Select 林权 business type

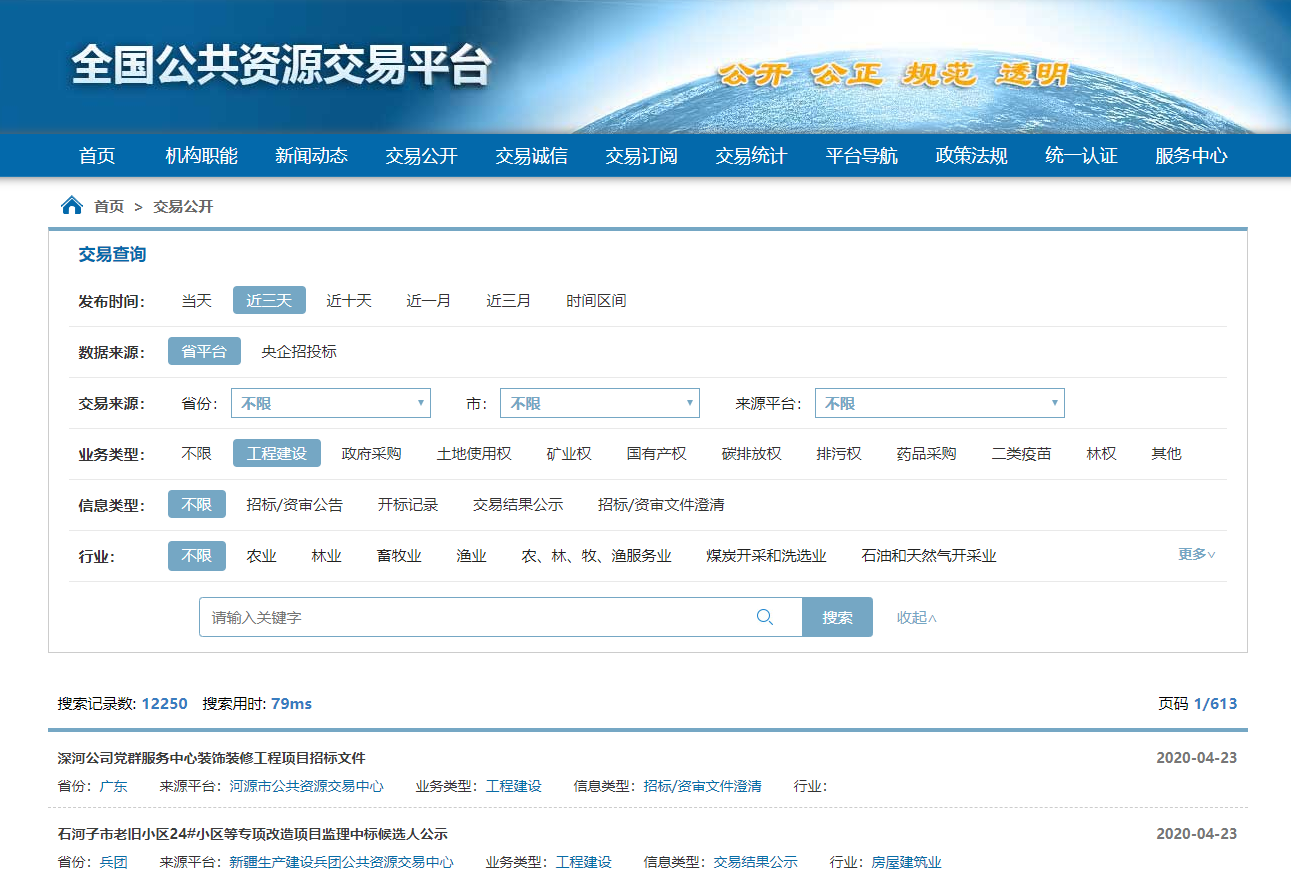[1102, 454]
